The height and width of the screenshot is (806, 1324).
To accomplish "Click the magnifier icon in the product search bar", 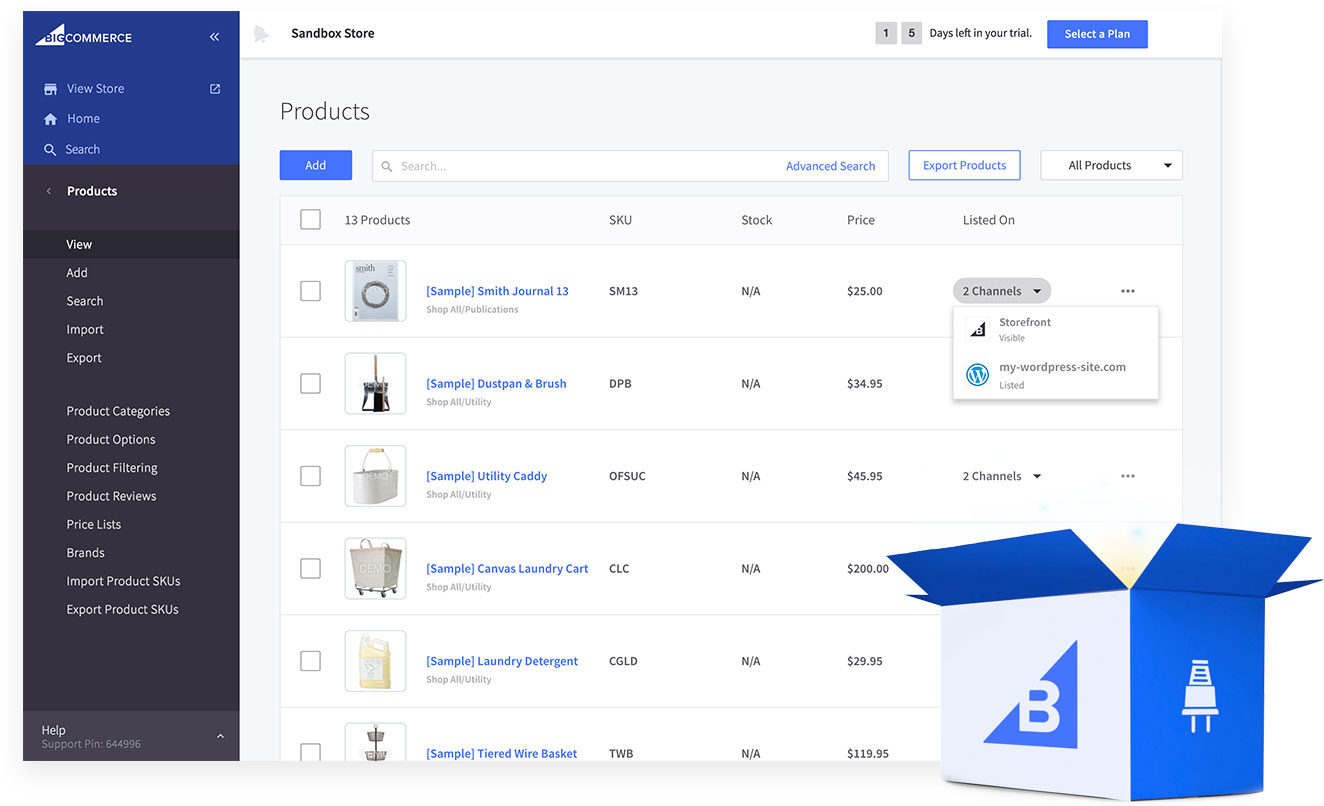I will [387, 165].
